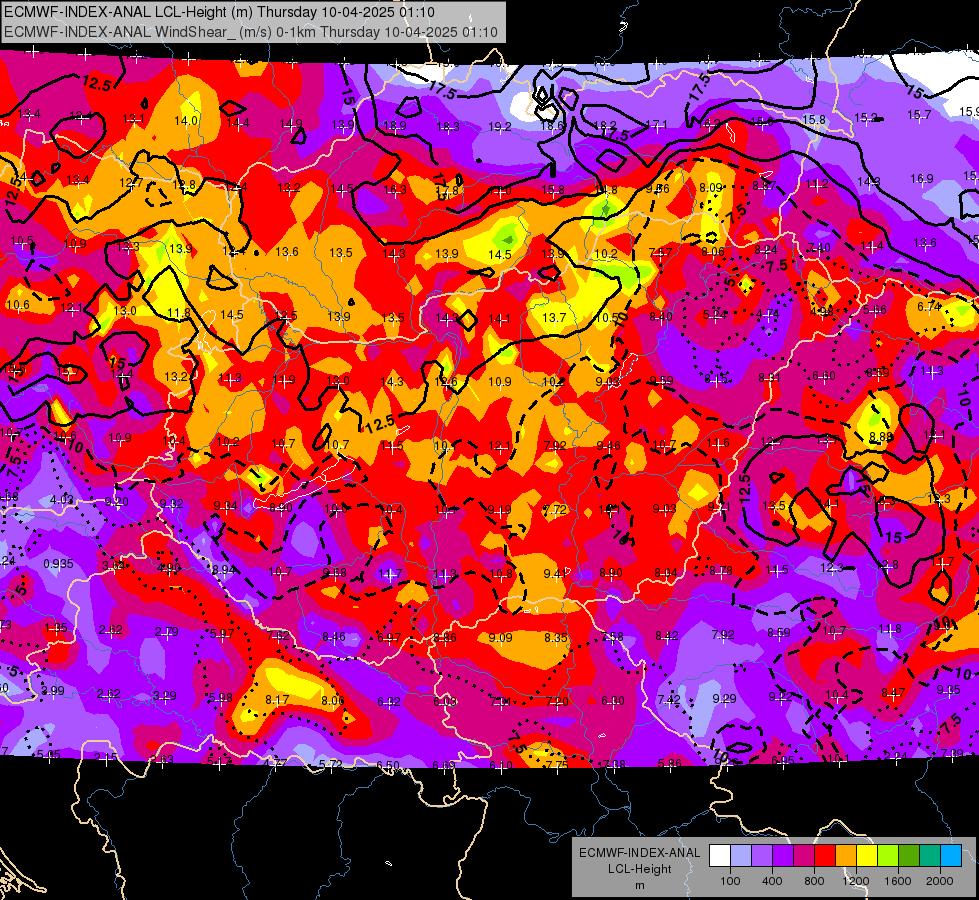Select the yellow legend color swatch

(867, 856)
